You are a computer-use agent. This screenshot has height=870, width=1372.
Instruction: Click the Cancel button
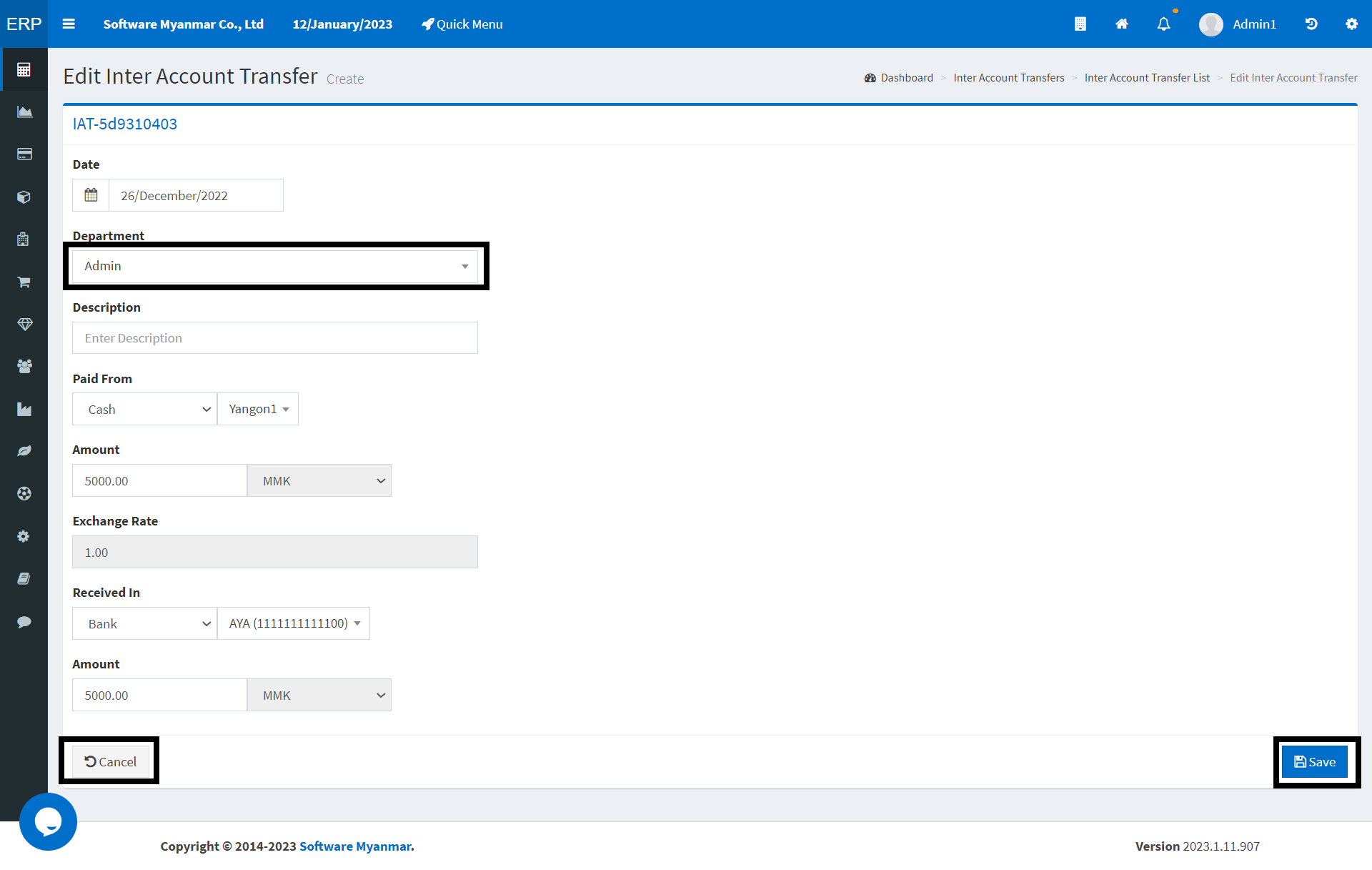point(111,761)
